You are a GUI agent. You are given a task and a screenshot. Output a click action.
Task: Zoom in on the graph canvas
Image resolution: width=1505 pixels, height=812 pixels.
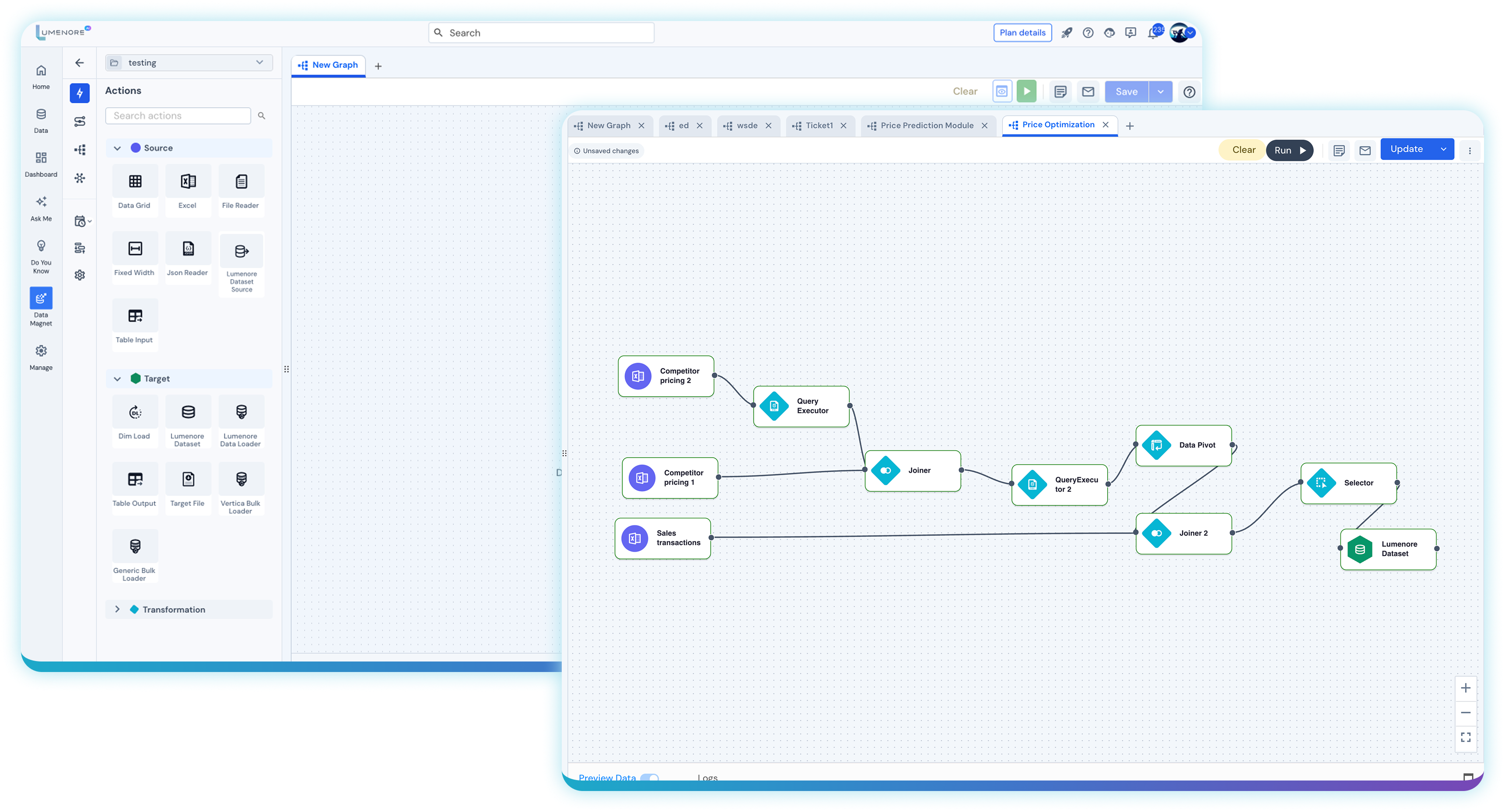(1465, 688)
